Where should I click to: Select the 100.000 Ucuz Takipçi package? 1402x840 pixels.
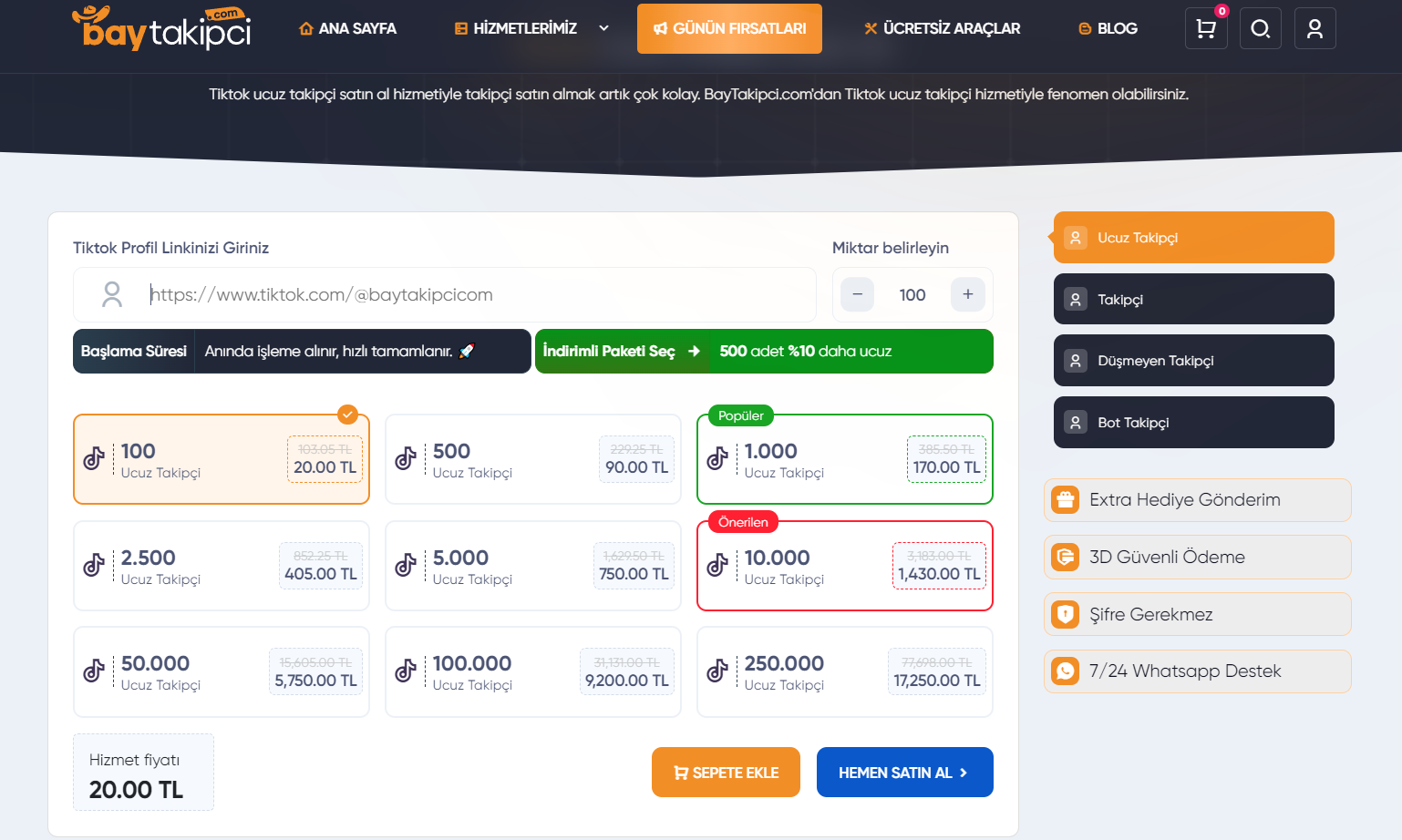pyautogui.click(x=533, y=672)
